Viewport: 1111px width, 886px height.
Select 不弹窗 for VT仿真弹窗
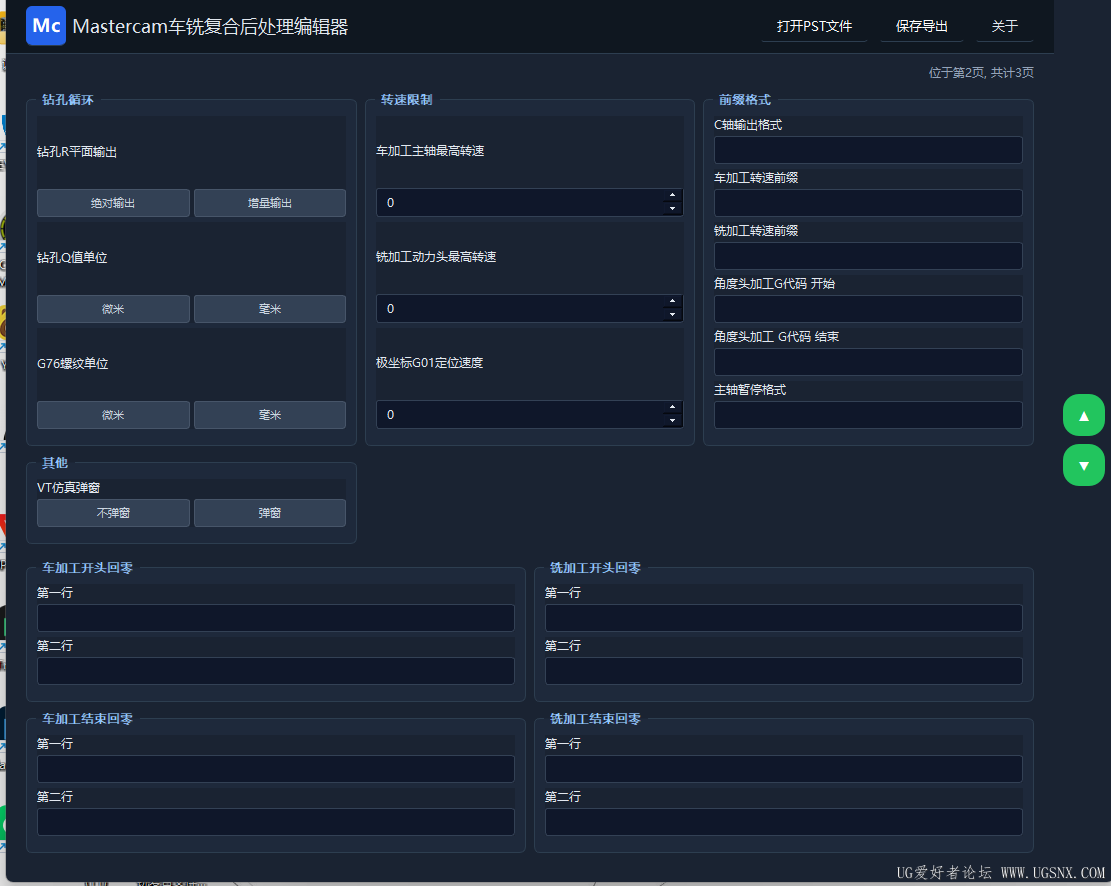tap(113, 512)
